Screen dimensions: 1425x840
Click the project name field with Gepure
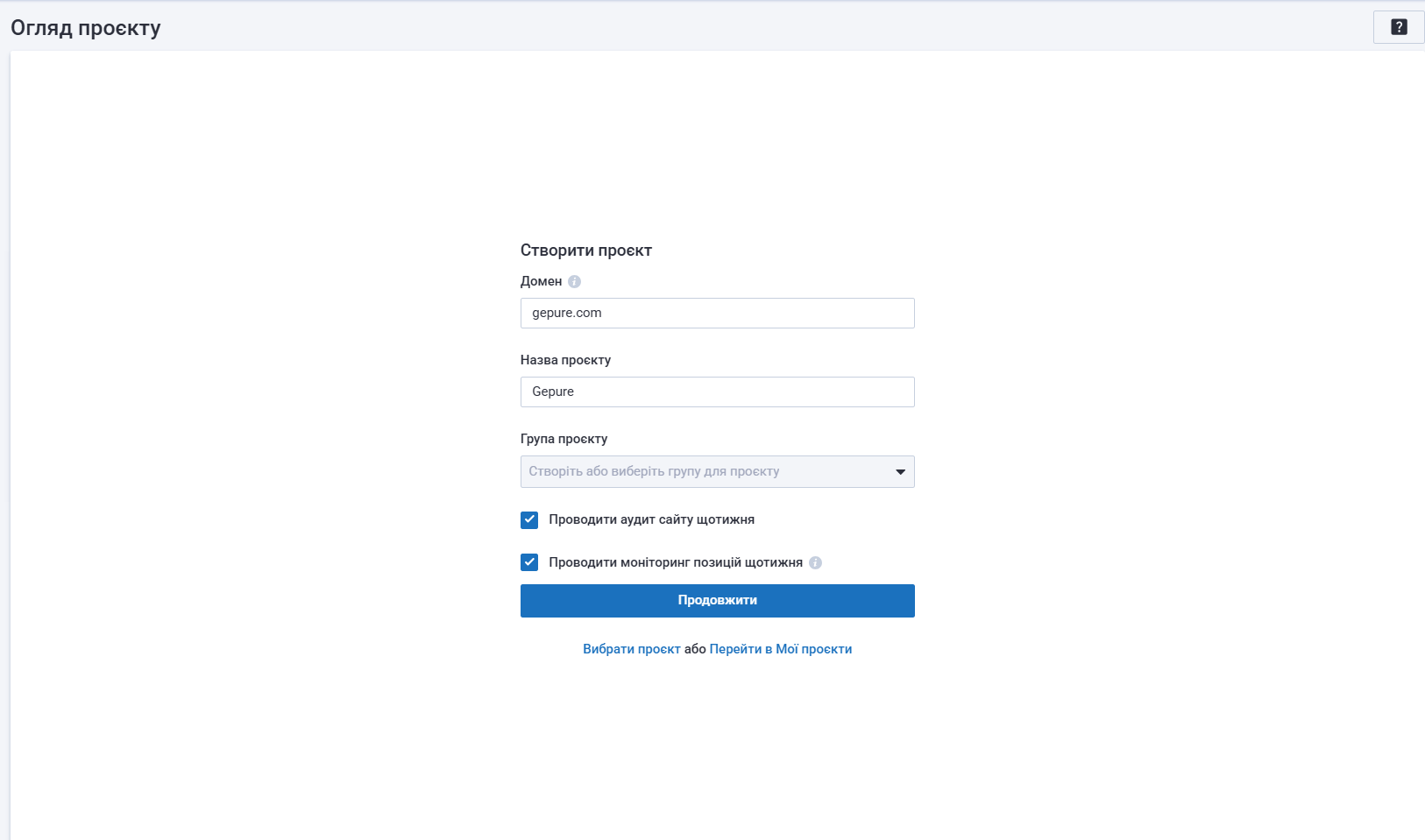pos(717,392)
